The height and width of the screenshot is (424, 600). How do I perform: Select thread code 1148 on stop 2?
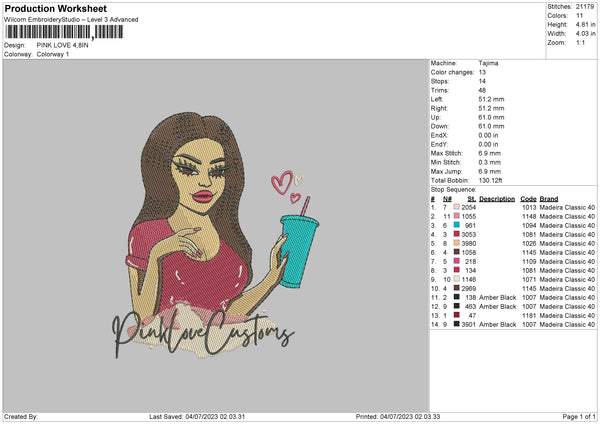tap(529, 217)
